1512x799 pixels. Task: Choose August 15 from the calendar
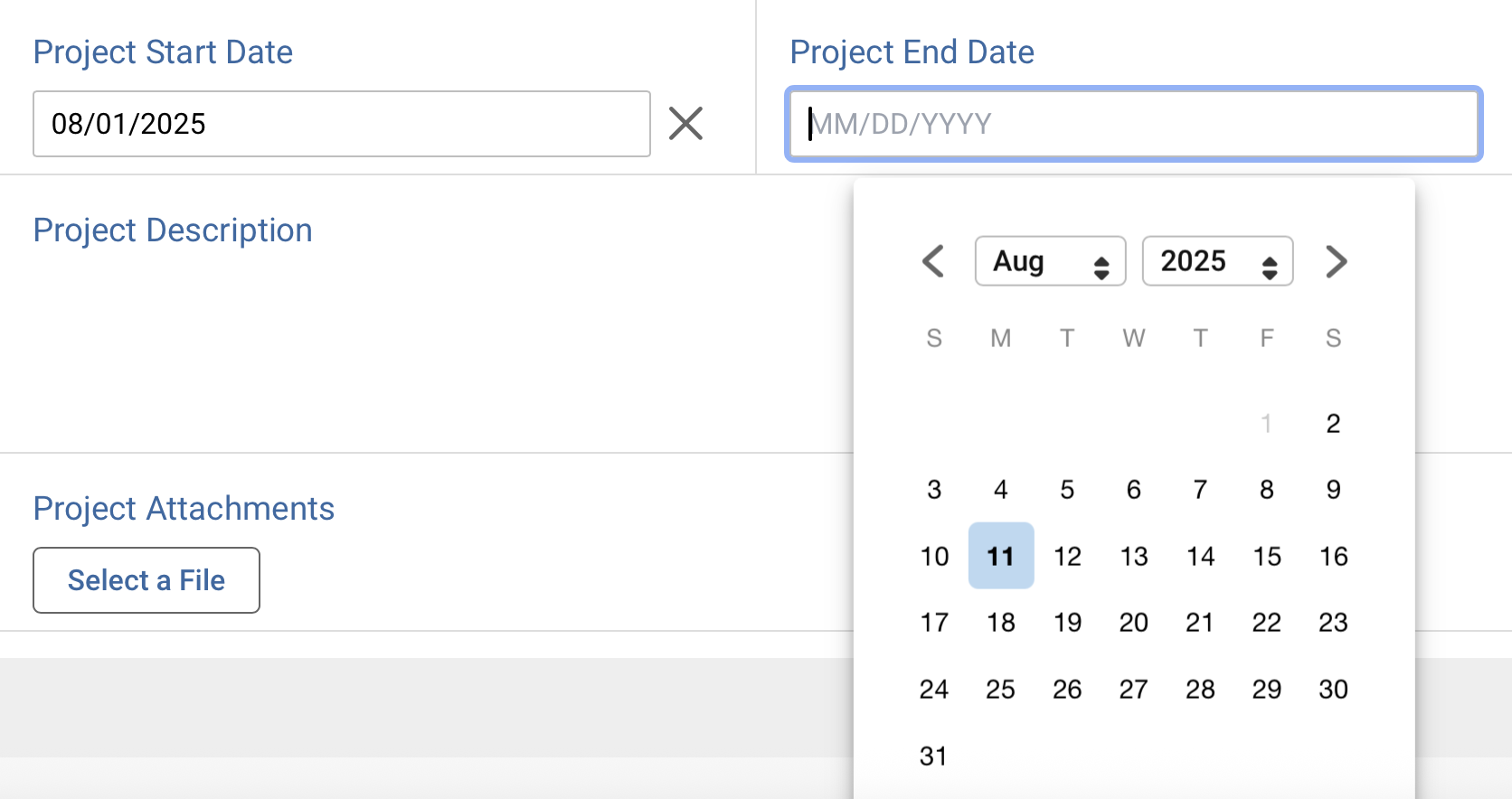(x=1266, y=556)
